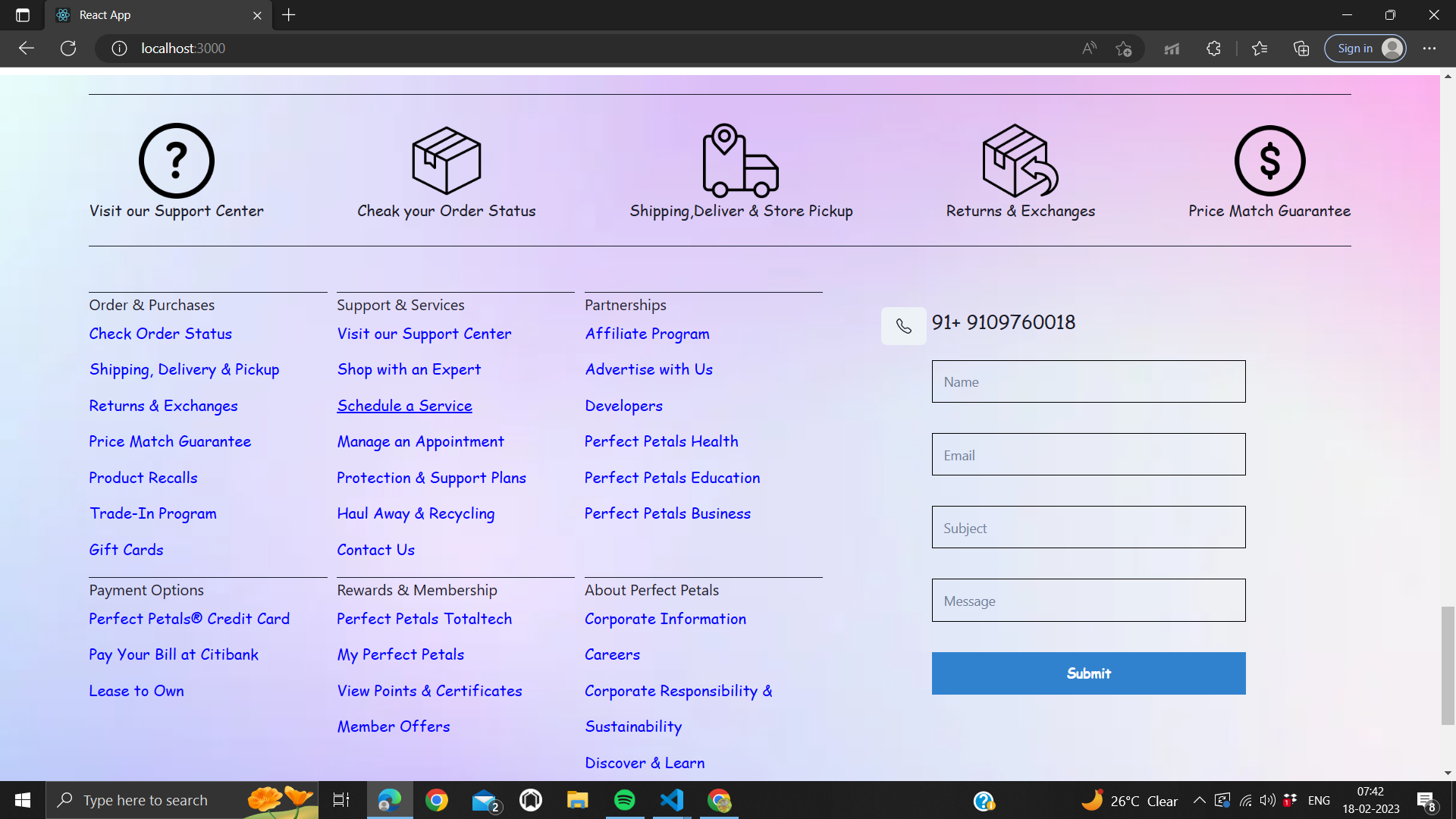Click the dollar Price Match Guarantee icon
The height and width of the screenshot is (819, 1456).
pyautogui.click(x=1269, y=161)
